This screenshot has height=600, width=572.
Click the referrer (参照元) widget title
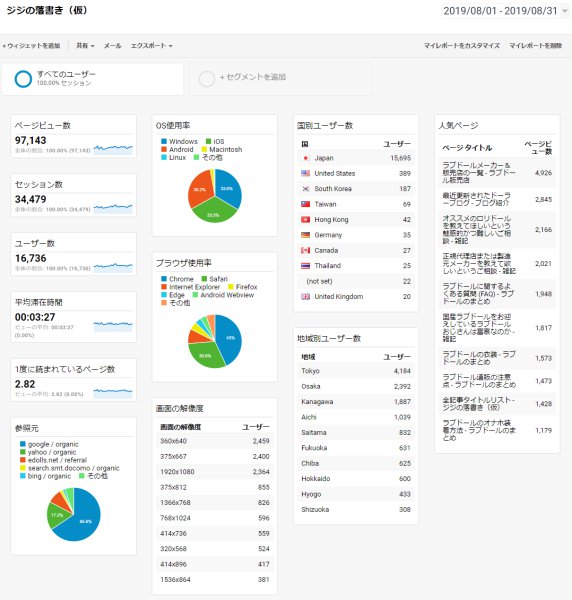(27, 429)
